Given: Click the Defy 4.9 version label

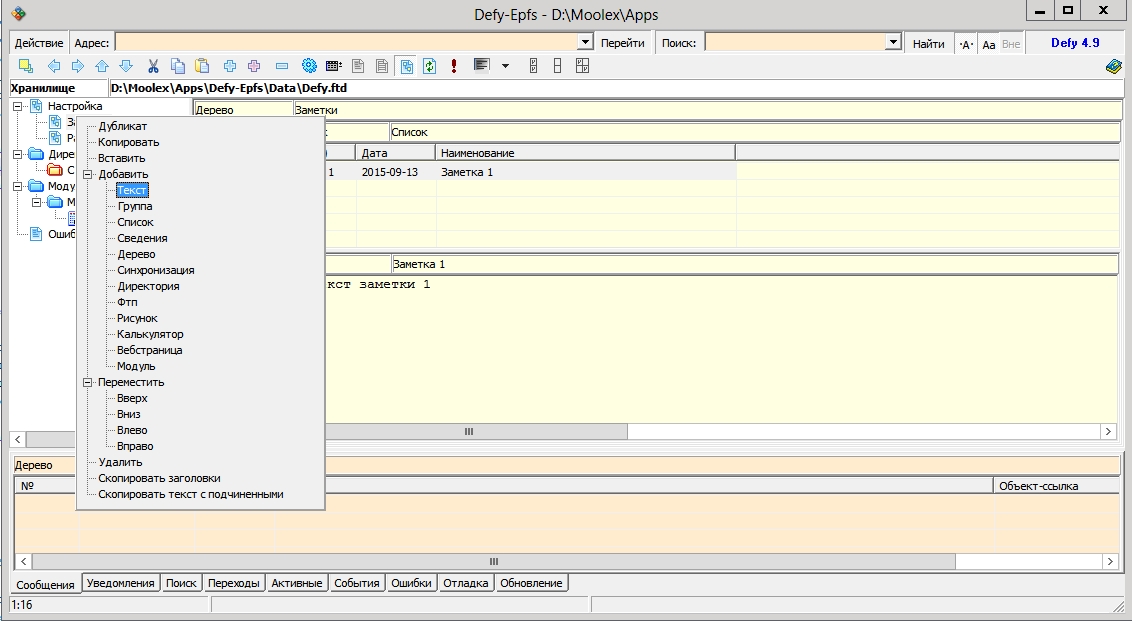Looking at the screenshot, I should 1075,43.
